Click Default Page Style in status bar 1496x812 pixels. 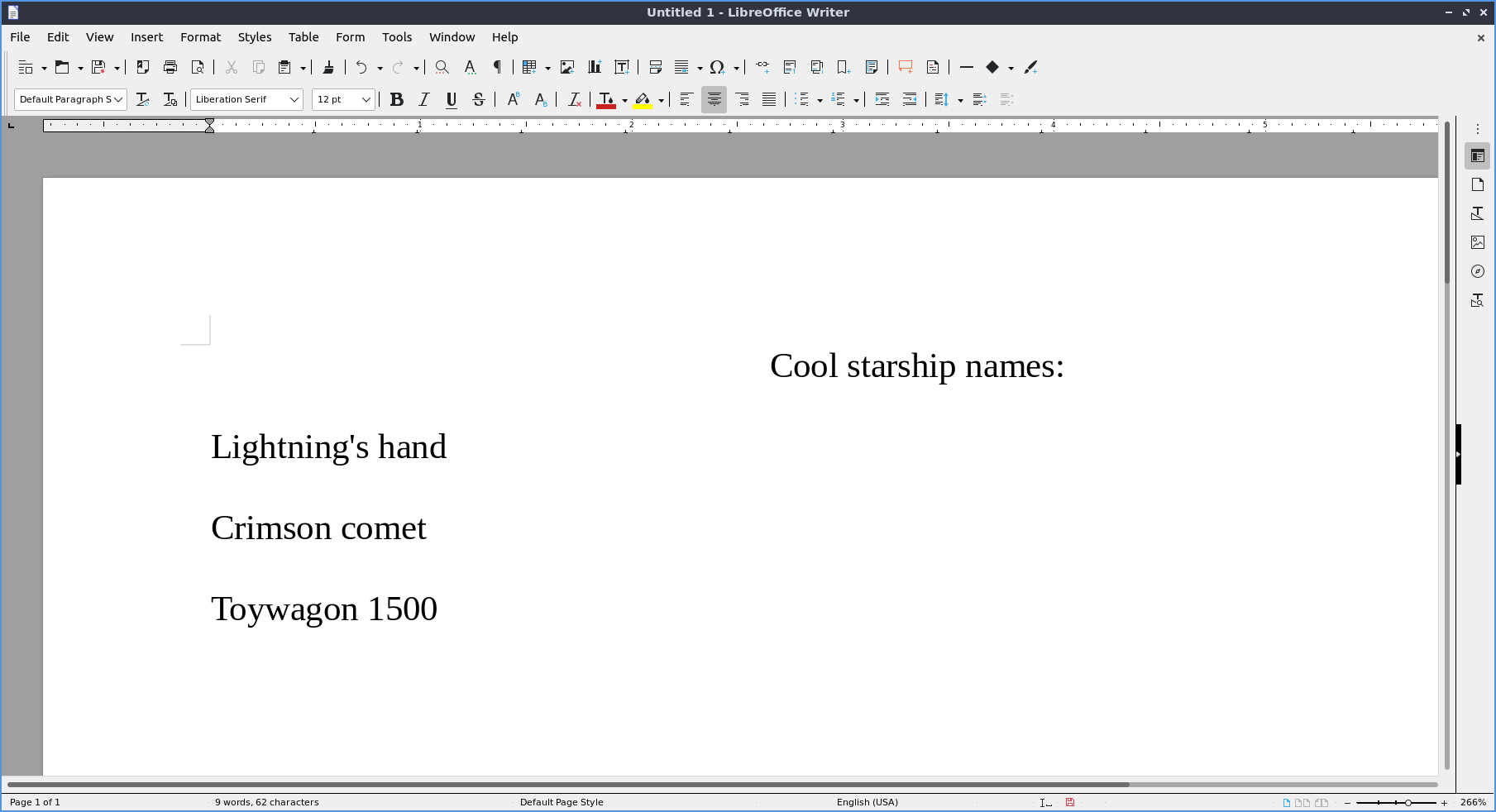point(562,802)
